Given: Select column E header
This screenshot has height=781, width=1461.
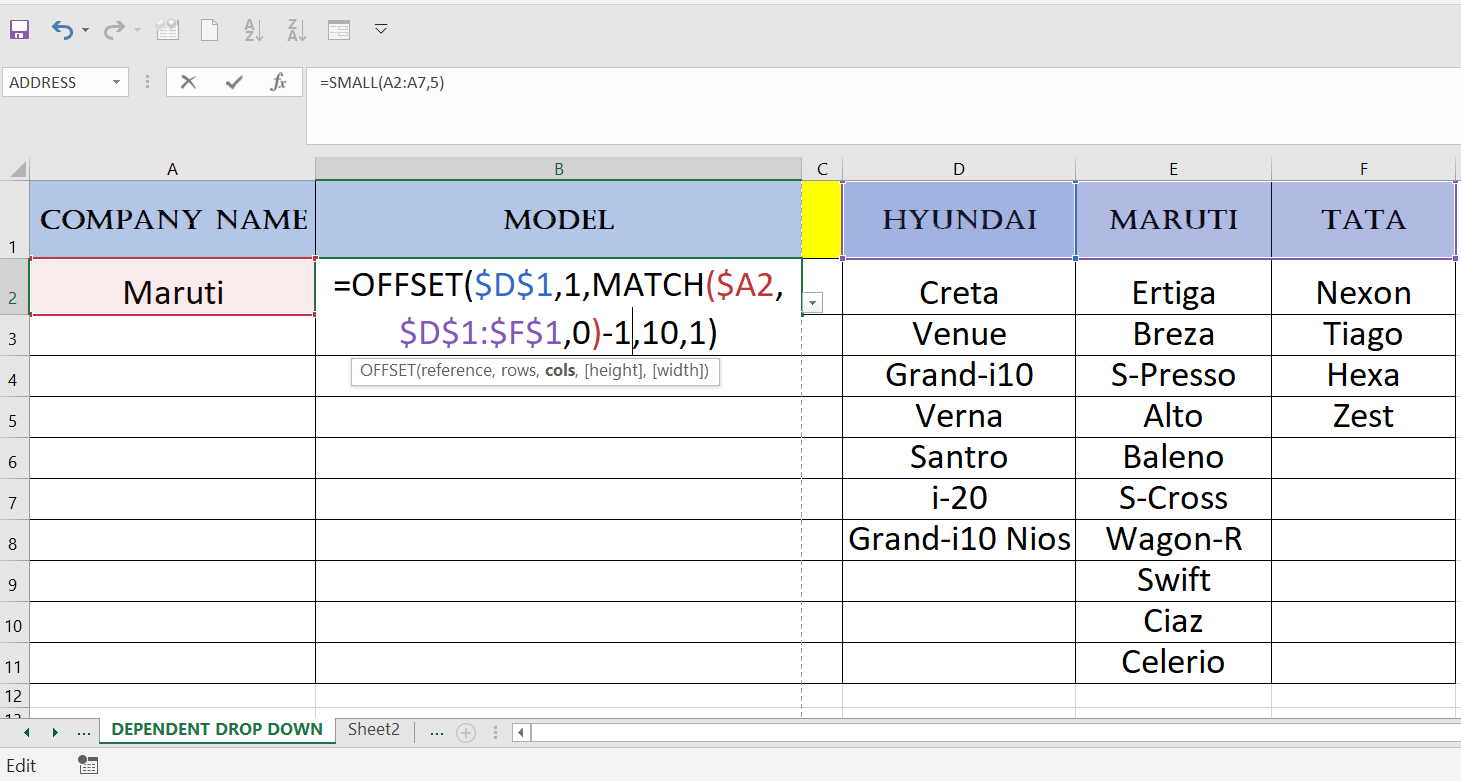Looking at the screenshot, I should [x=1173, y=169].
